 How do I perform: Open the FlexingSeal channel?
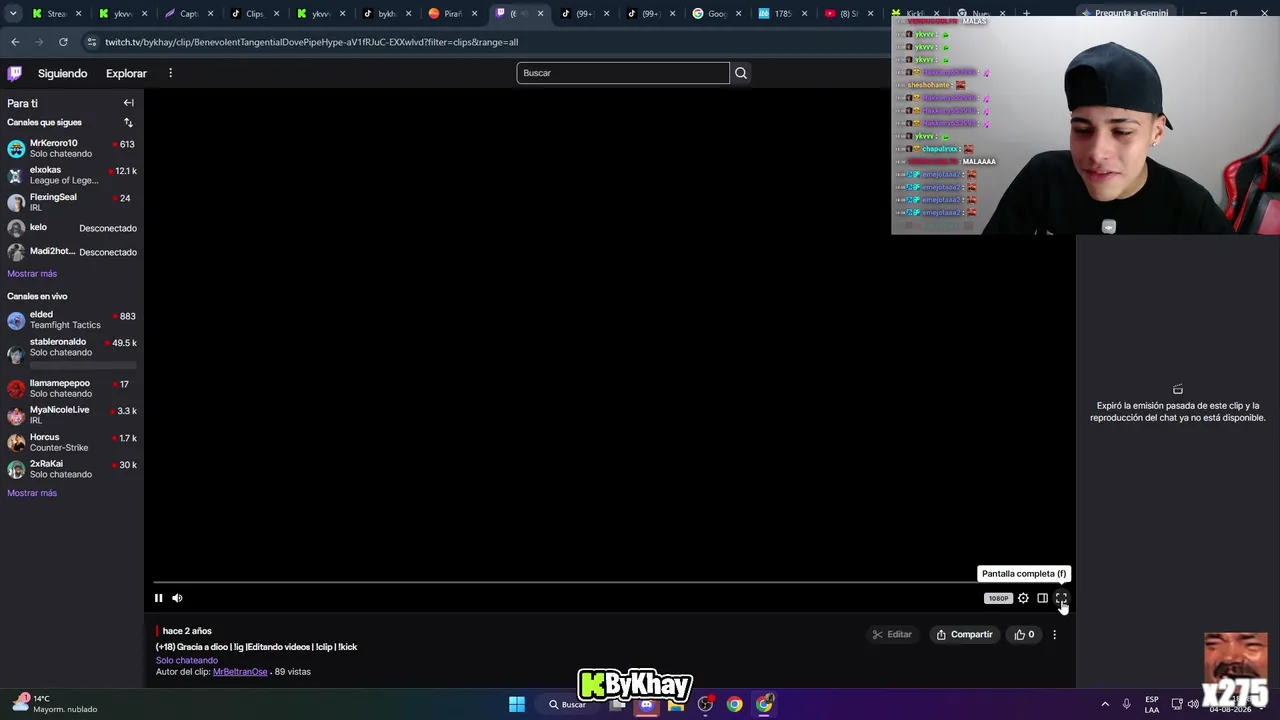pos(71,202)
